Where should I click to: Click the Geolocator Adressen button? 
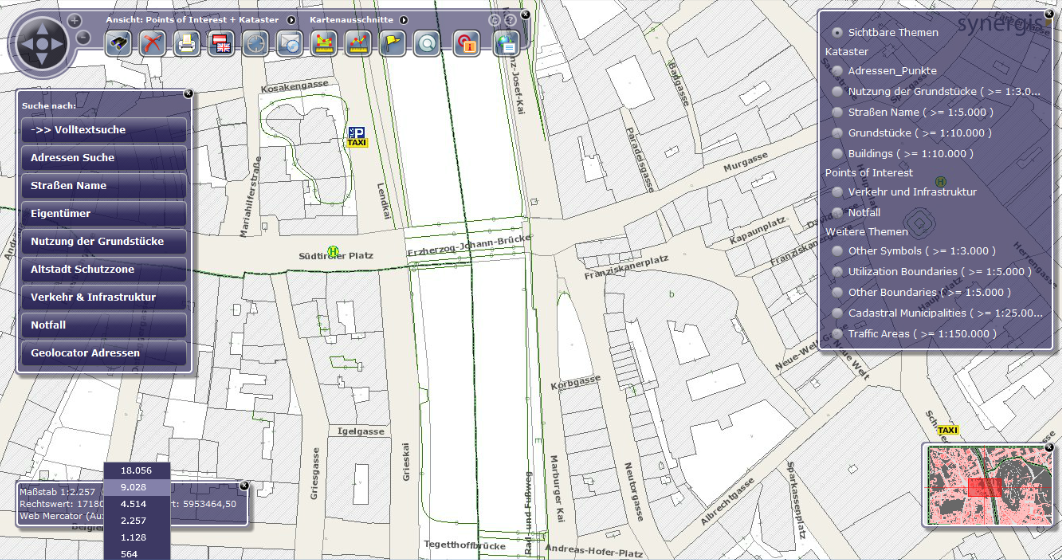pos(103,353)
